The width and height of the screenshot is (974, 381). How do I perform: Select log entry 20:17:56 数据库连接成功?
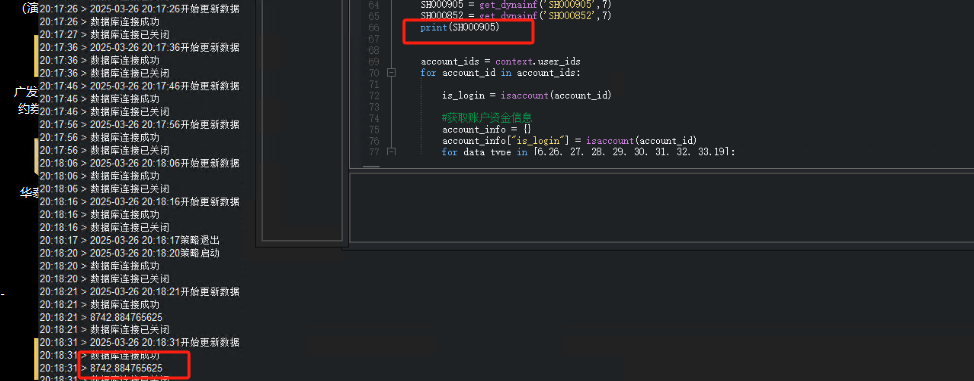99,137
